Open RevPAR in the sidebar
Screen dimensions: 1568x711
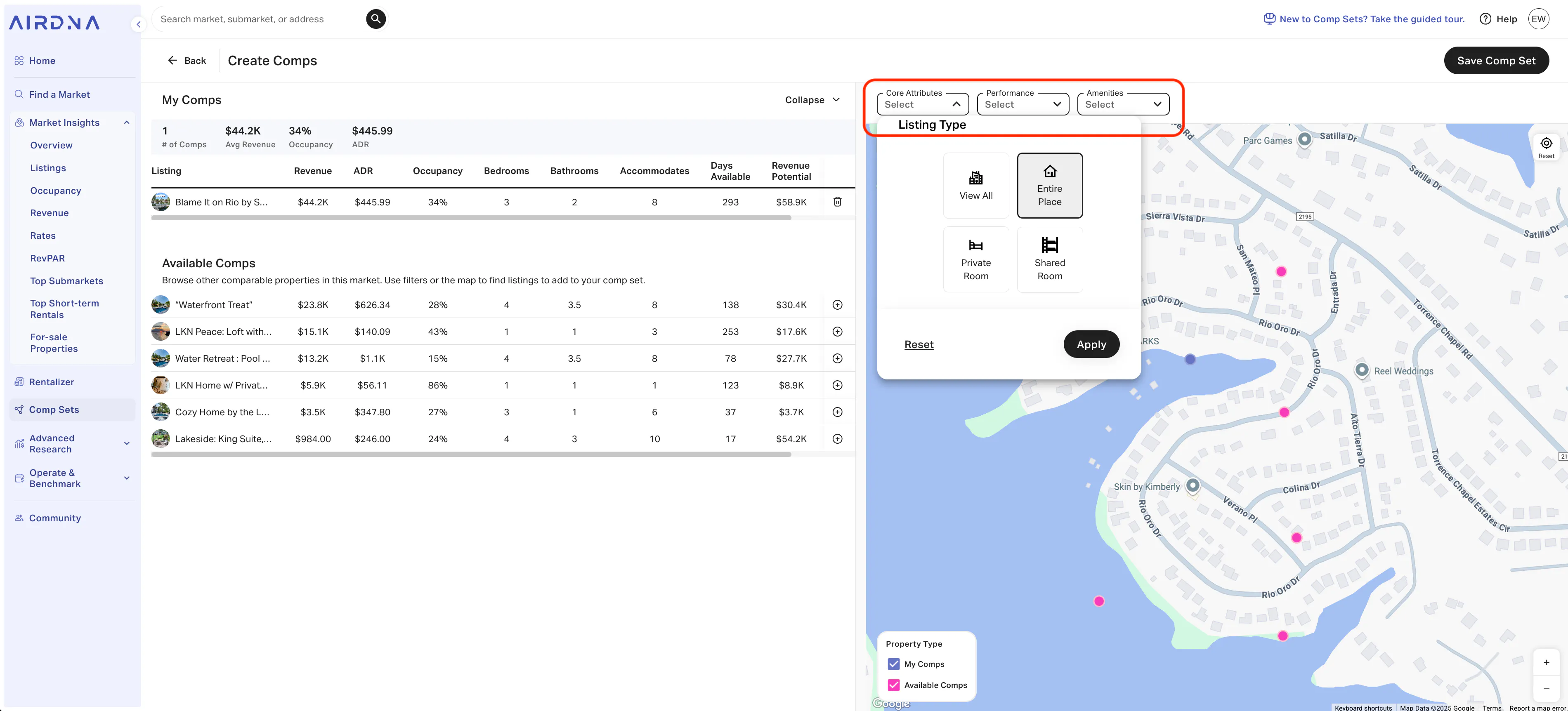47,258
